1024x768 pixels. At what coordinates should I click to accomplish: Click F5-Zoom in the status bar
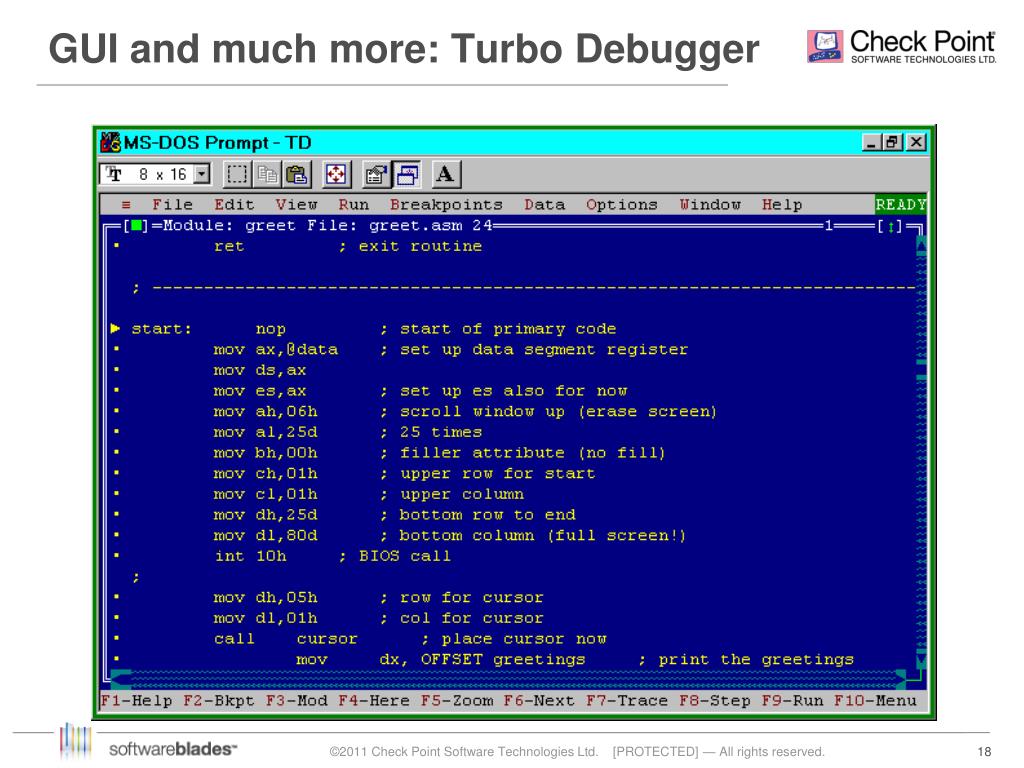[457, 701]
